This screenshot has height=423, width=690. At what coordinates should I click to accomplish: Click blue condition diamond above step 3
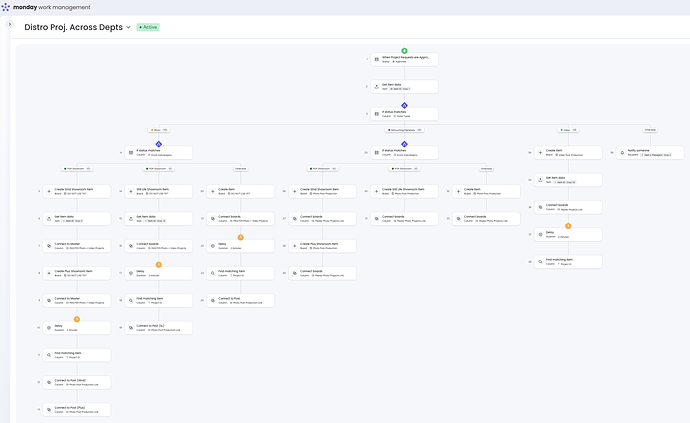[x=404, y=105]
